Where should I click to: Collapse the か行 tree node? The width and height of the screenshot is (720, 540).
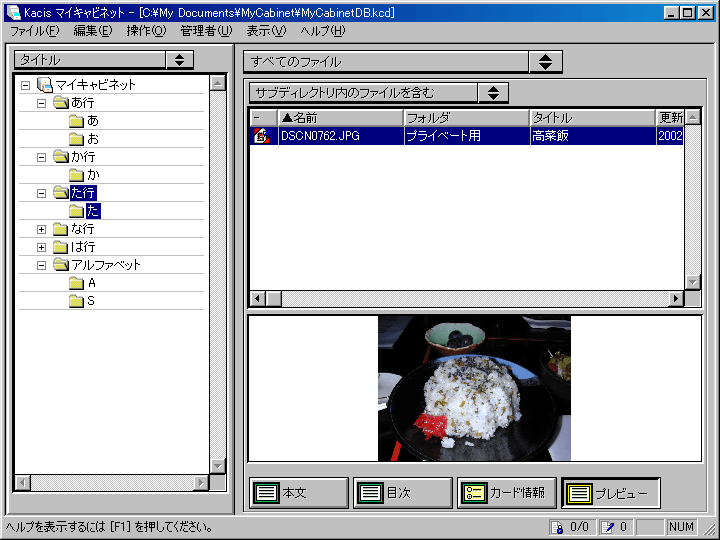(41, 157)
